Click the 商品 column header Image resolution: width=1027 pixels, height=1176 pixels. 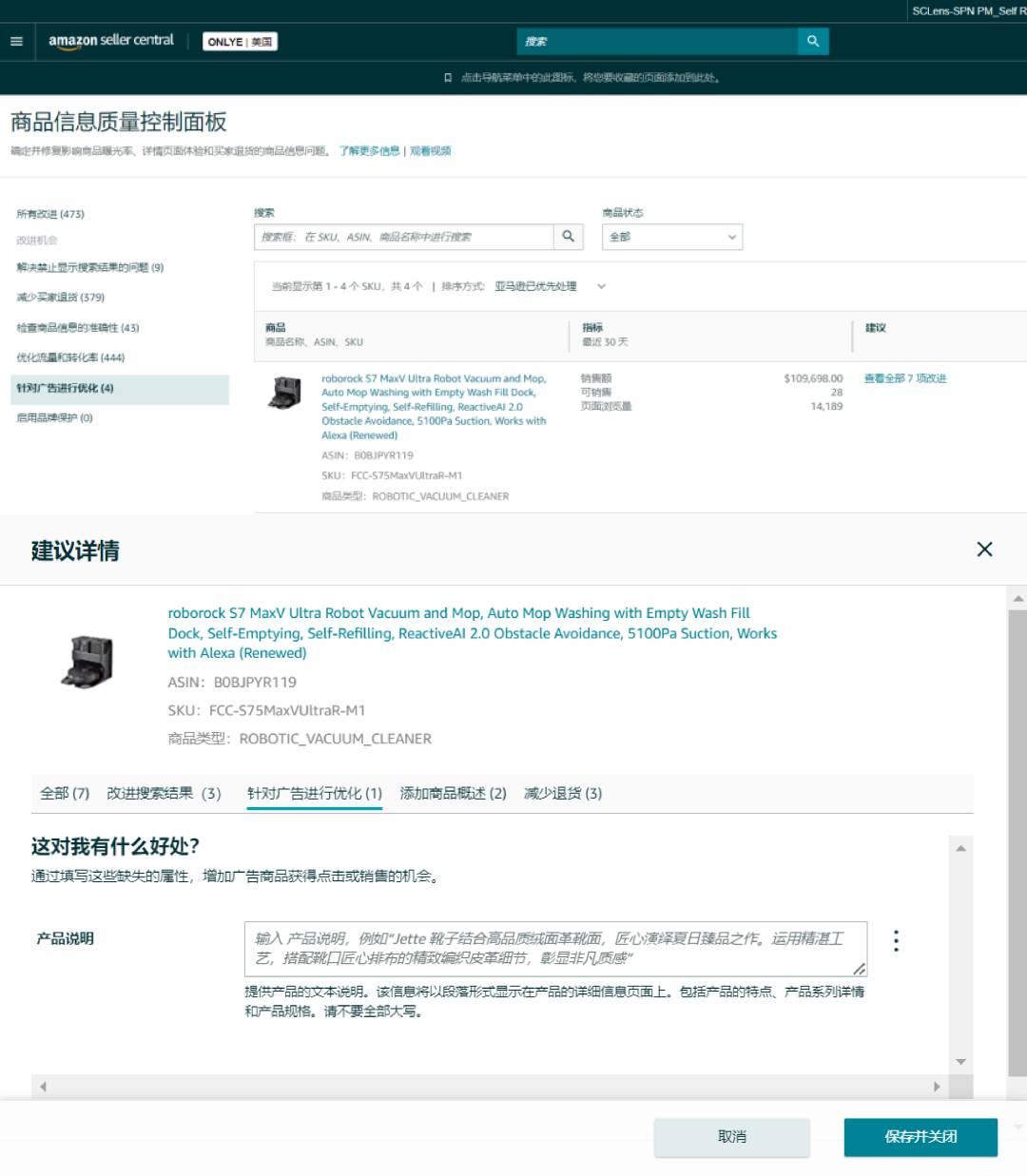(x=276, y=328)
